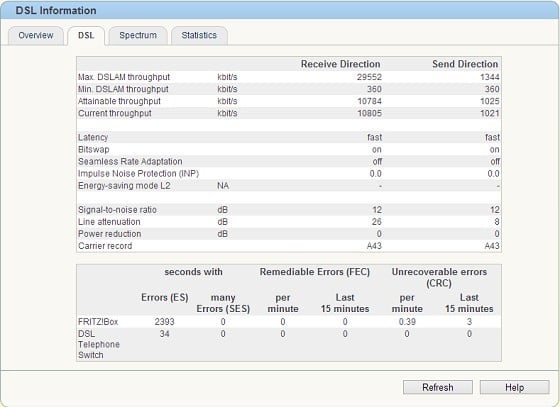
Task: Click the Carrier record A43 receive value
Action: 374,246
